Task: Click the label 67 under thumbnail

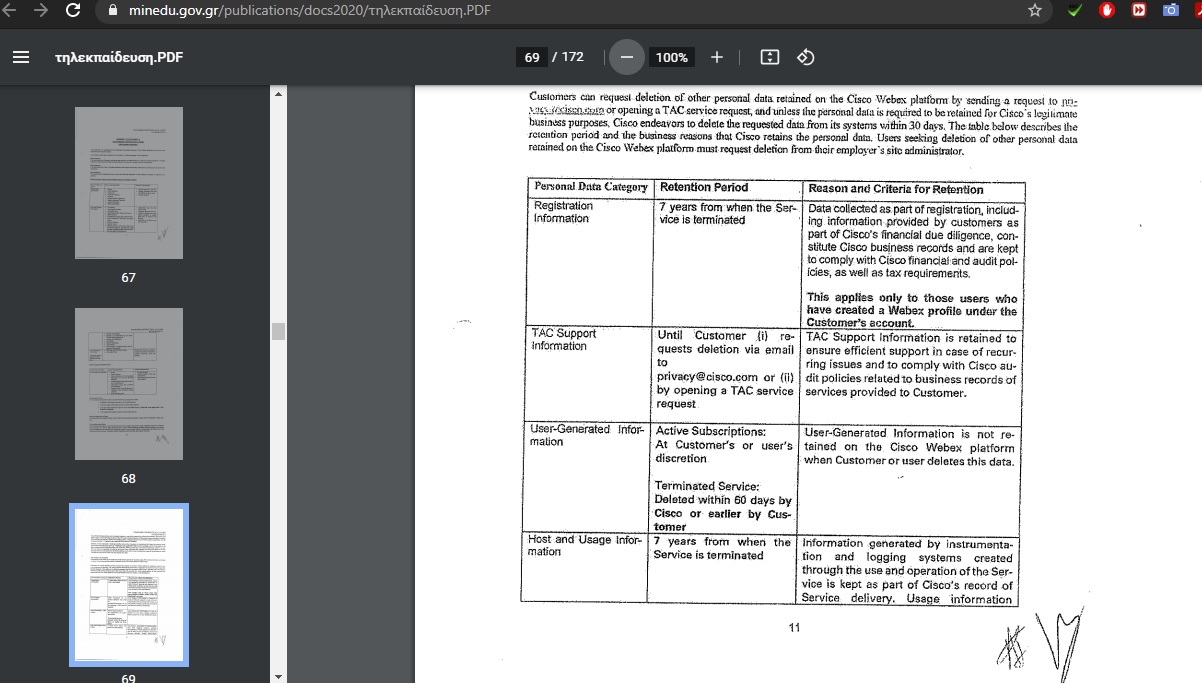Action: [x=128, y=278]
